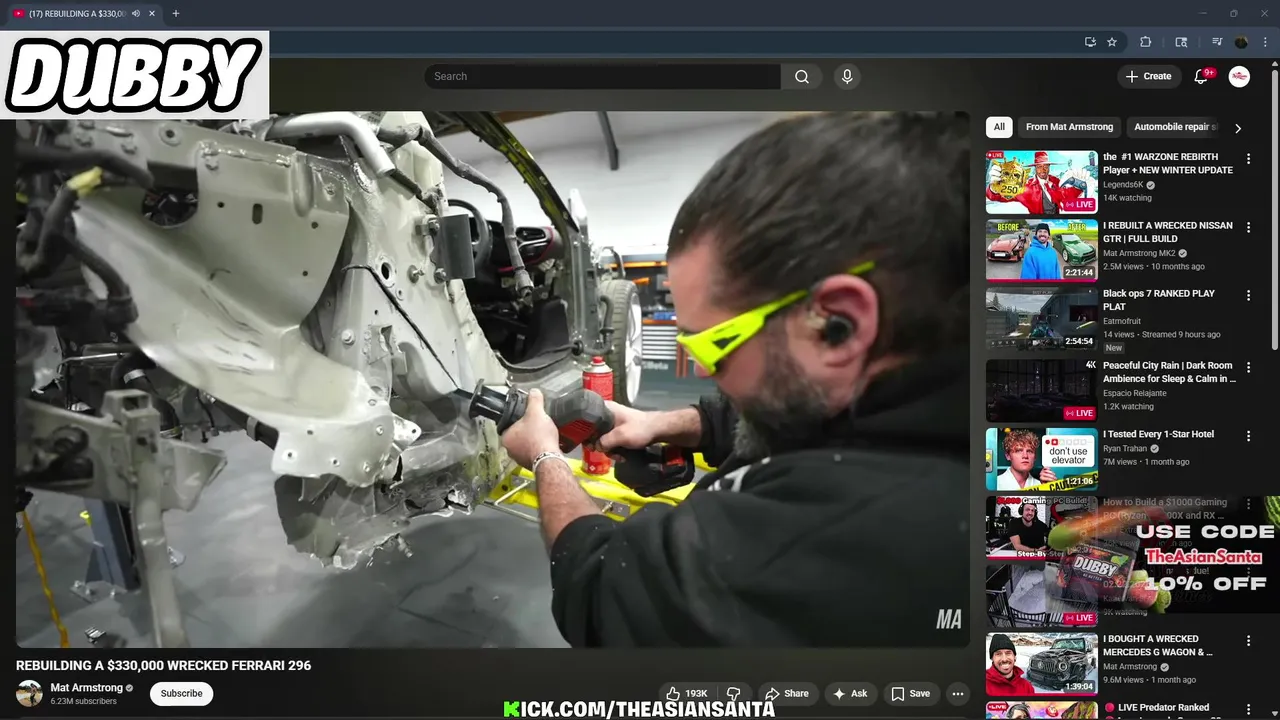This screenshot has width=1280, height=720.
Task: Open Peaceful City Rain live thumbnail
Action: [x=1041, y=390]
